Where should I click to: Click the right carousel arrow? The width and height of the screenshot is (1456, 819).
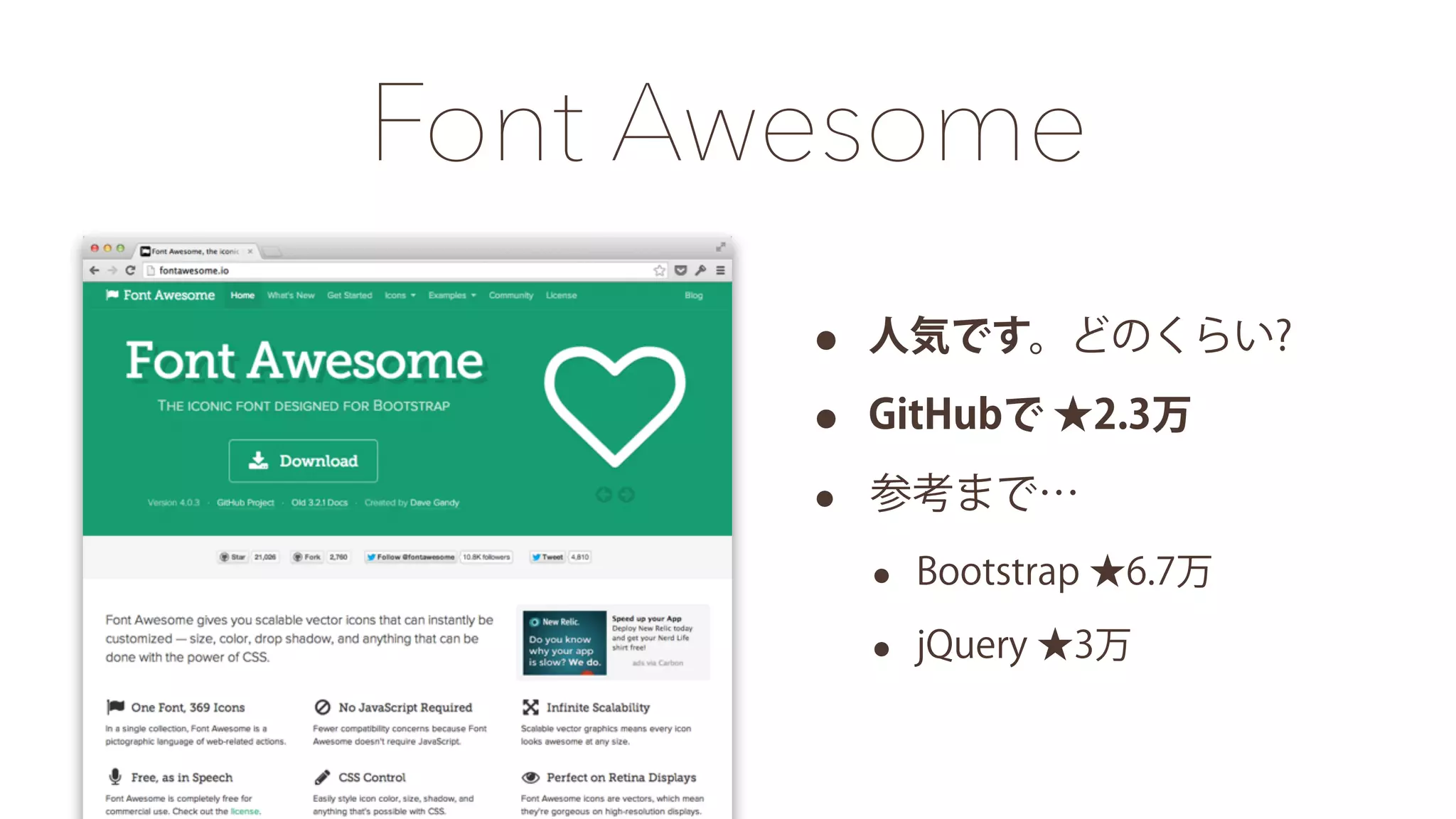tap(626, 495)
